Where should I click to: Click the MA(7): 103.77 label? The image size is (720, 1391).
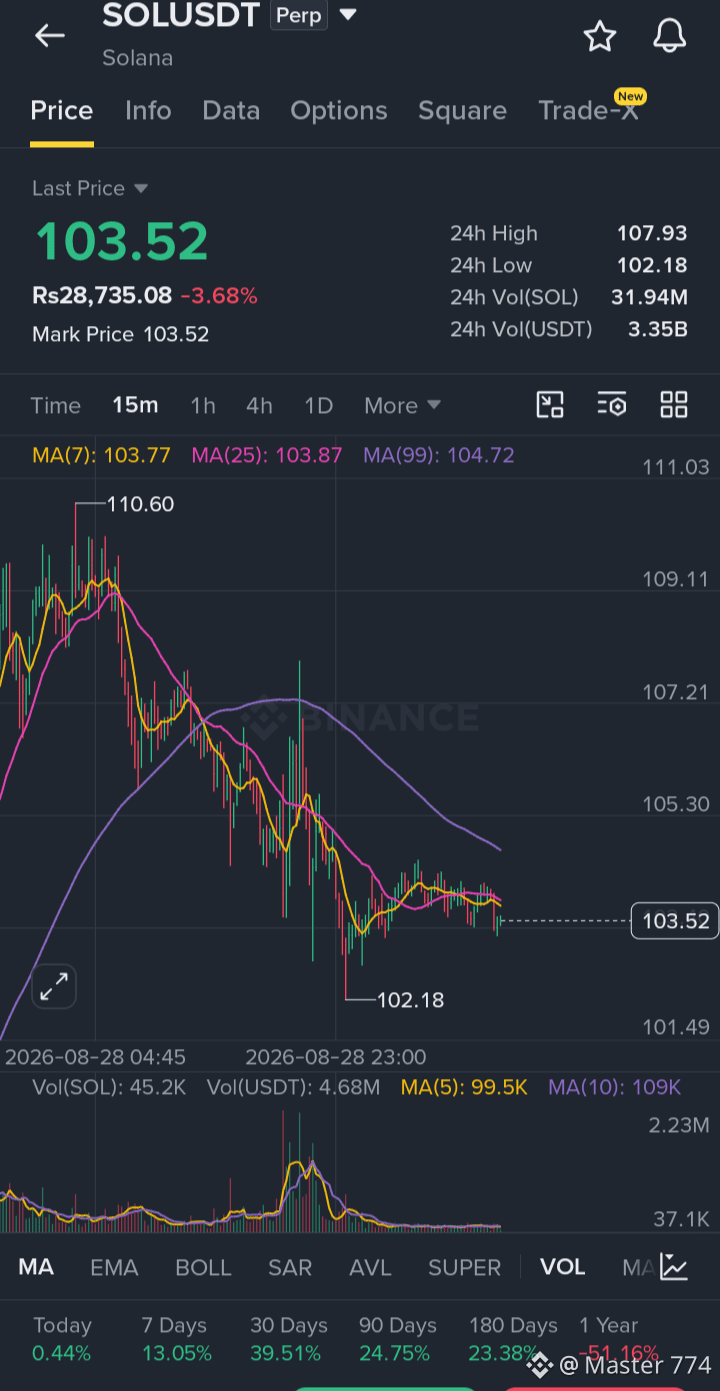click(x=101, y=455)
